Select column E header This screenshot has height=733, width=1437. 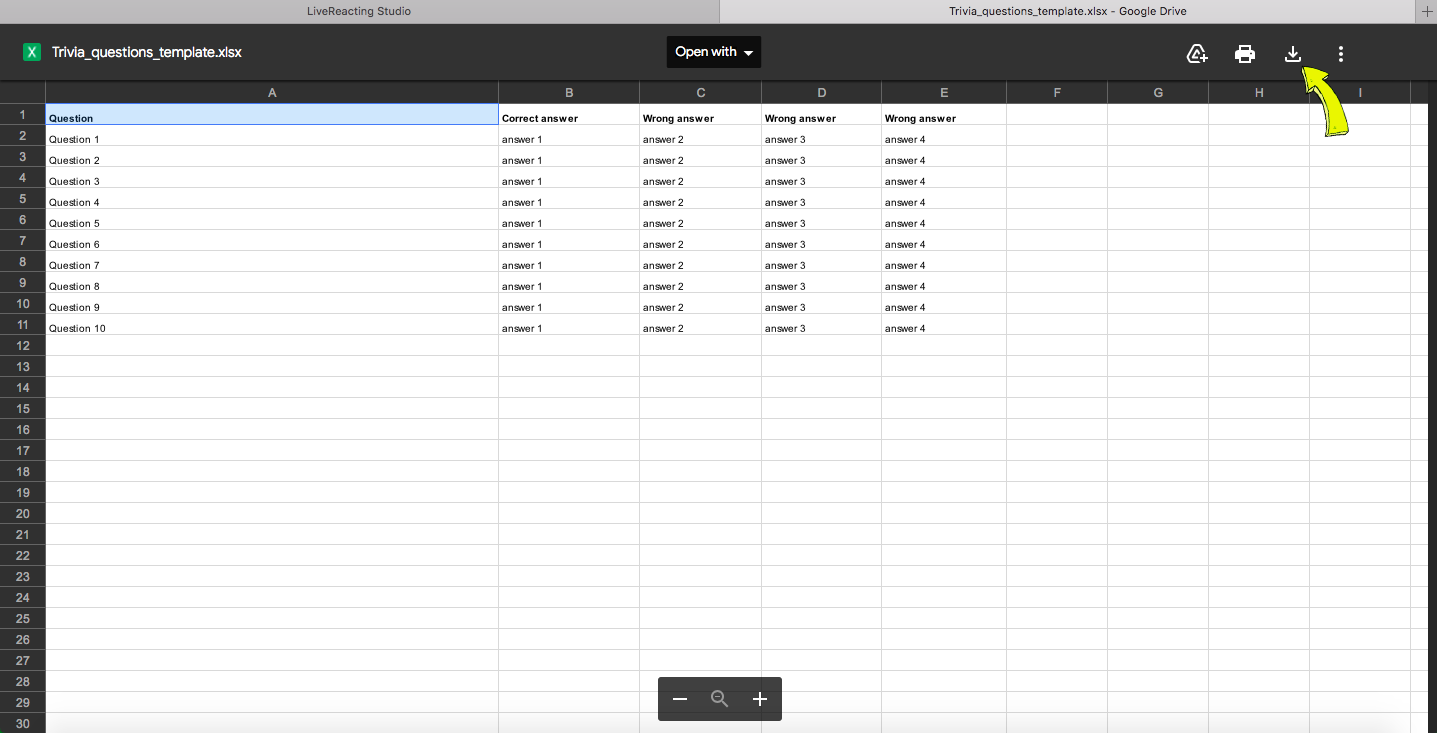coord(944,92)
